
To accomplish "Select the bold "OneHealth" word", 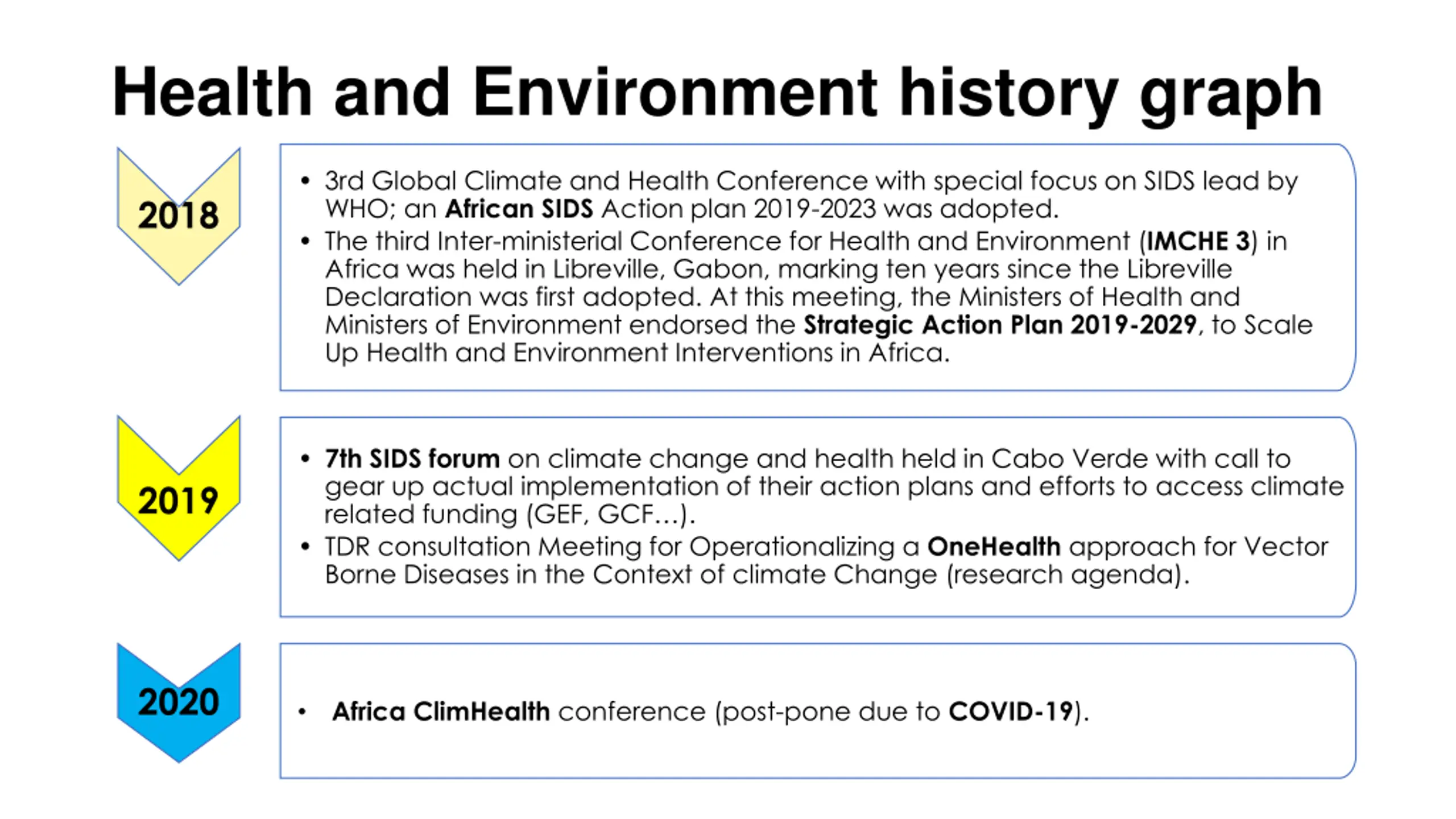I will coord(994,547).
